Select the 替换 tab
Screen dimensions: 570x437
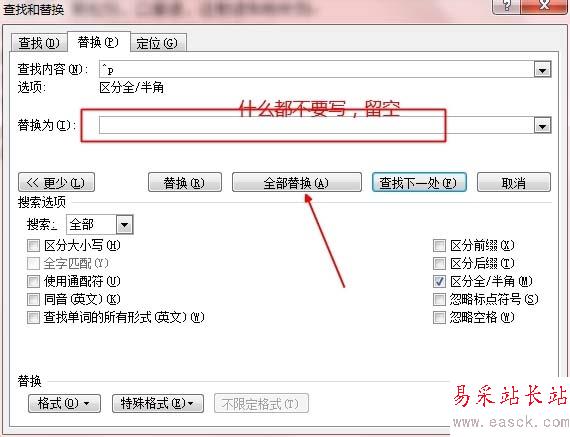click(98, 42)
